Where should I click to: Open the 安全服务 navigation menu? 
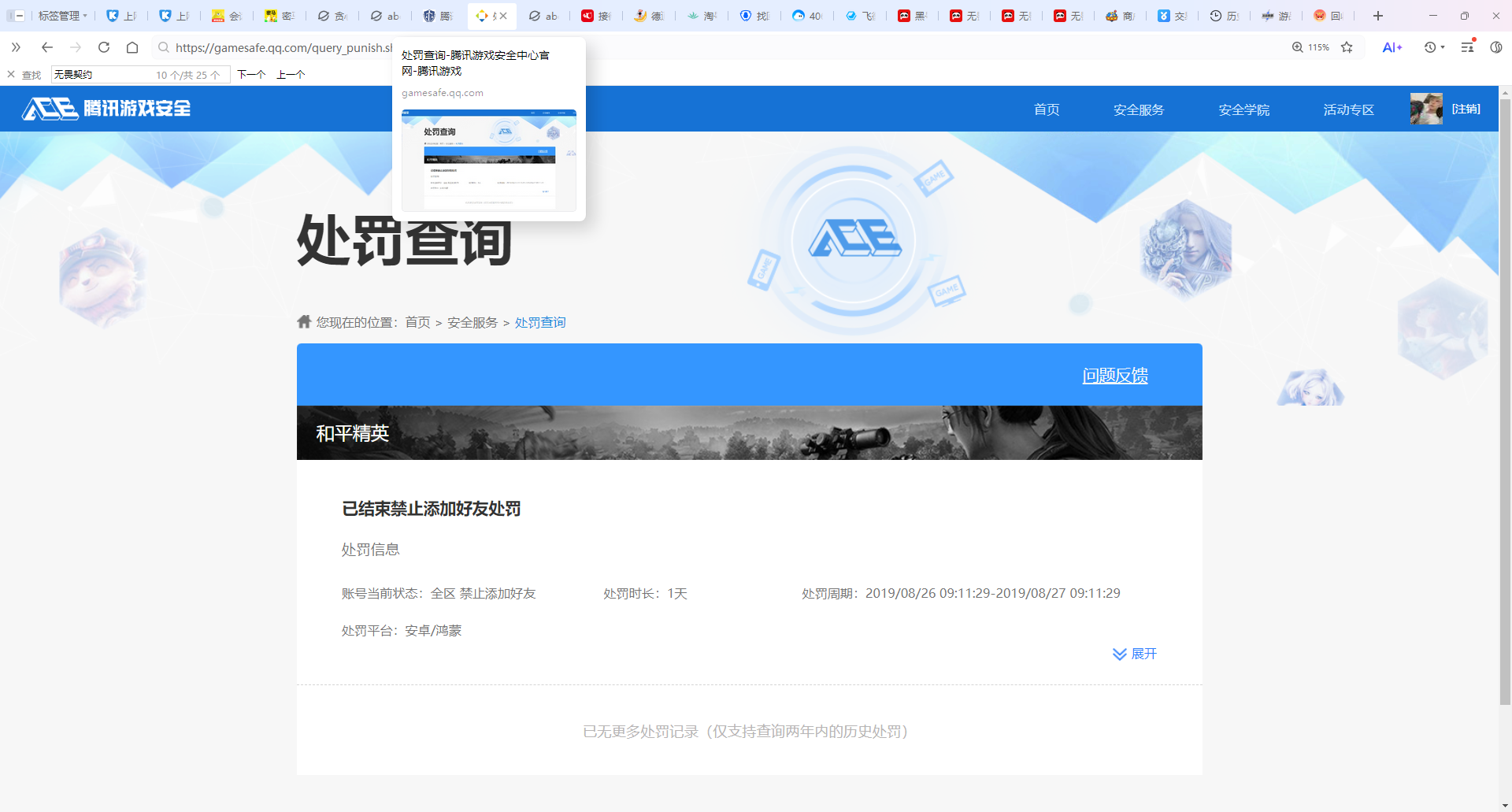[1138, 109]
